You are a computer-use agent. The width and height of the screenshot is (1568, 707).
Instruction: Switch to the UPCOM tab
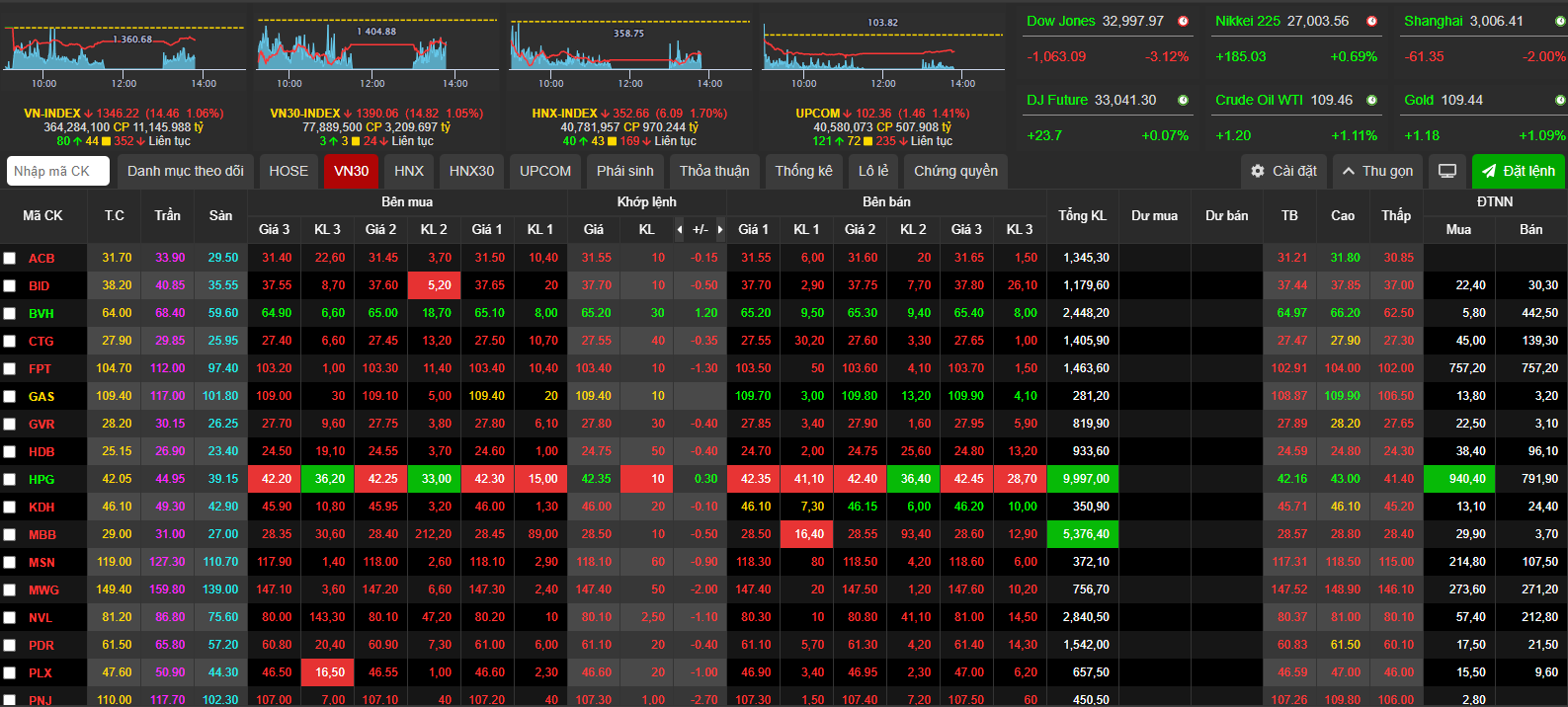(545, 171)
